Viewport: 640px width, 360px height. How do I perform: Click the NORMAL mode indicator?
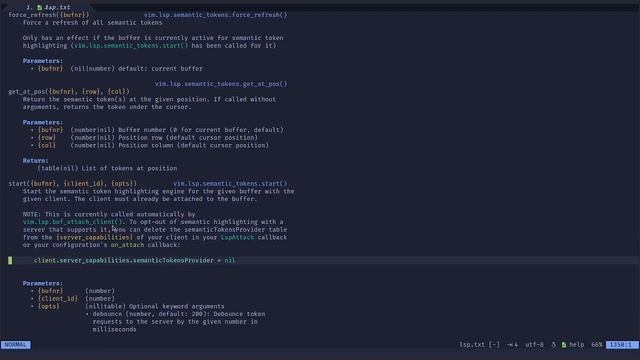pyautogui.click(x=16, y=345)
